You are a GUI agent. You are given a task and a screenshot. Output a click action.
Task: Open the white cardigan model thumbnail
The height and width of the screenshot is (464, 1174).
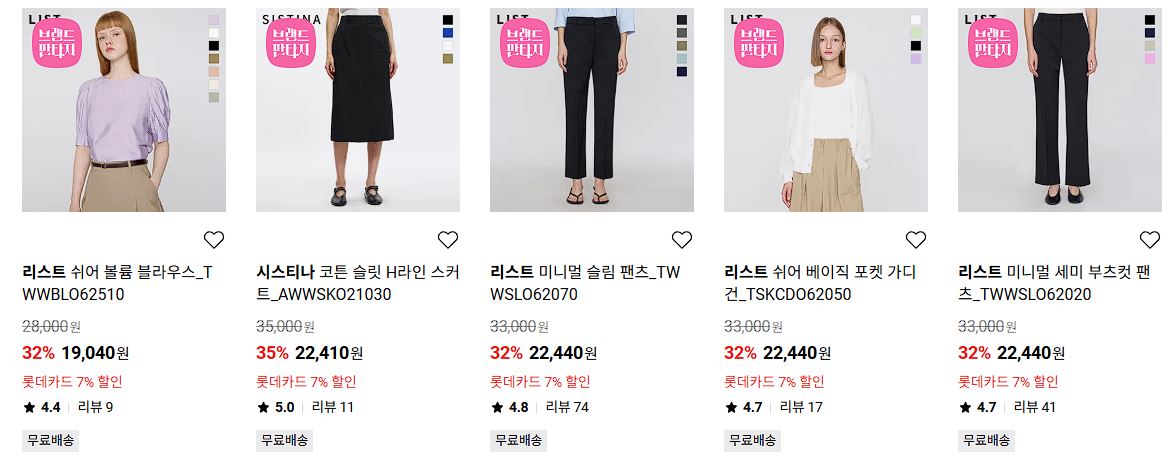pyautogui.click(x=826, y=110)
